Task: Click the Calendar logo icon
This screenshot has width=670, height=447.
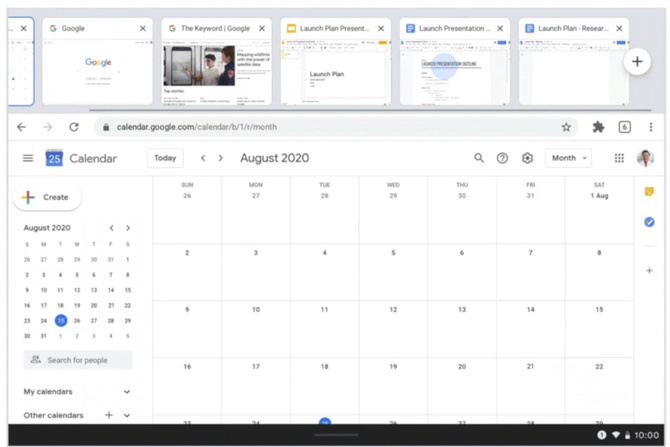Action: 54,158
